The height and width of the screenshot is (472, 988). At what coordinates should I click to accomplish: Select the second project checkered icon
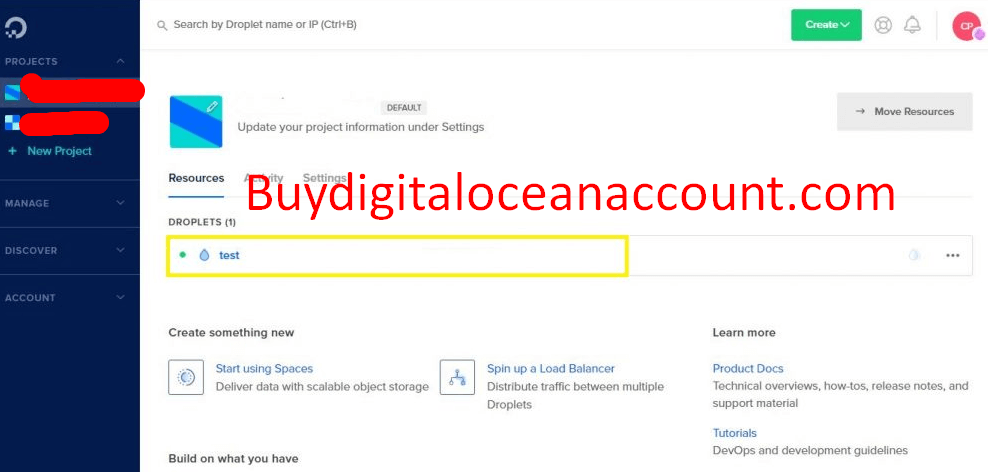click(x=12, y=122)
